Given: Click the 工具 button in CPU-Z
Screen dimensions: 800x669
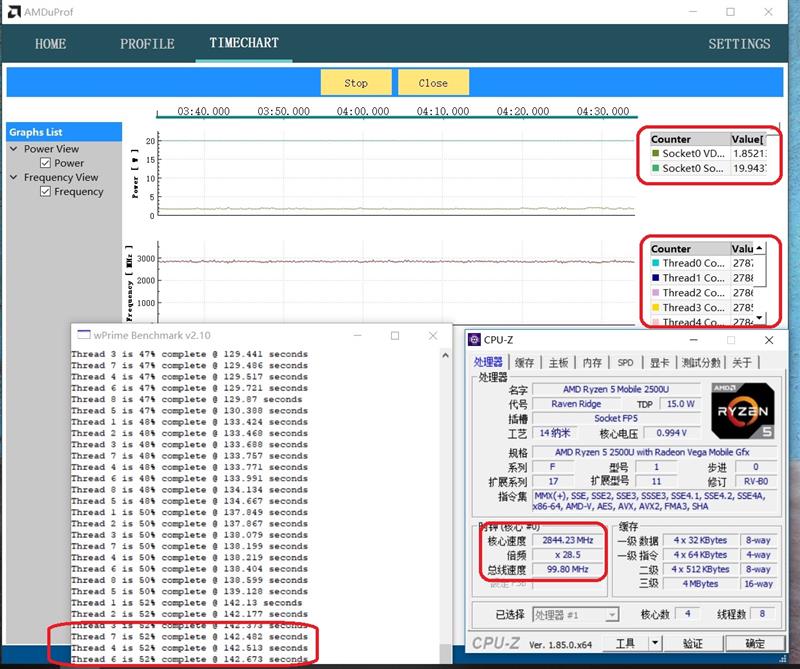Looking at the screenshot, I should click(x=625, y=643).
